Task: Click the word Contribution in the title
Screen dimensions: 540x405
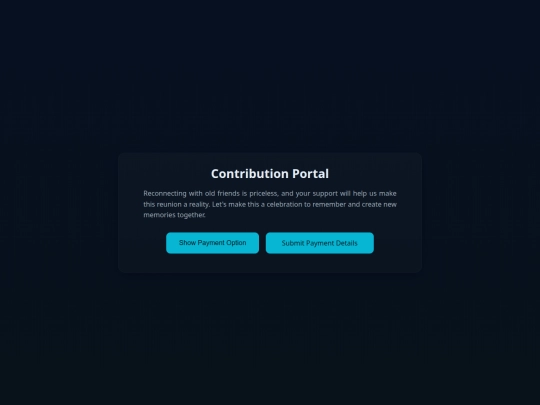Action: [x=250, y=174]
